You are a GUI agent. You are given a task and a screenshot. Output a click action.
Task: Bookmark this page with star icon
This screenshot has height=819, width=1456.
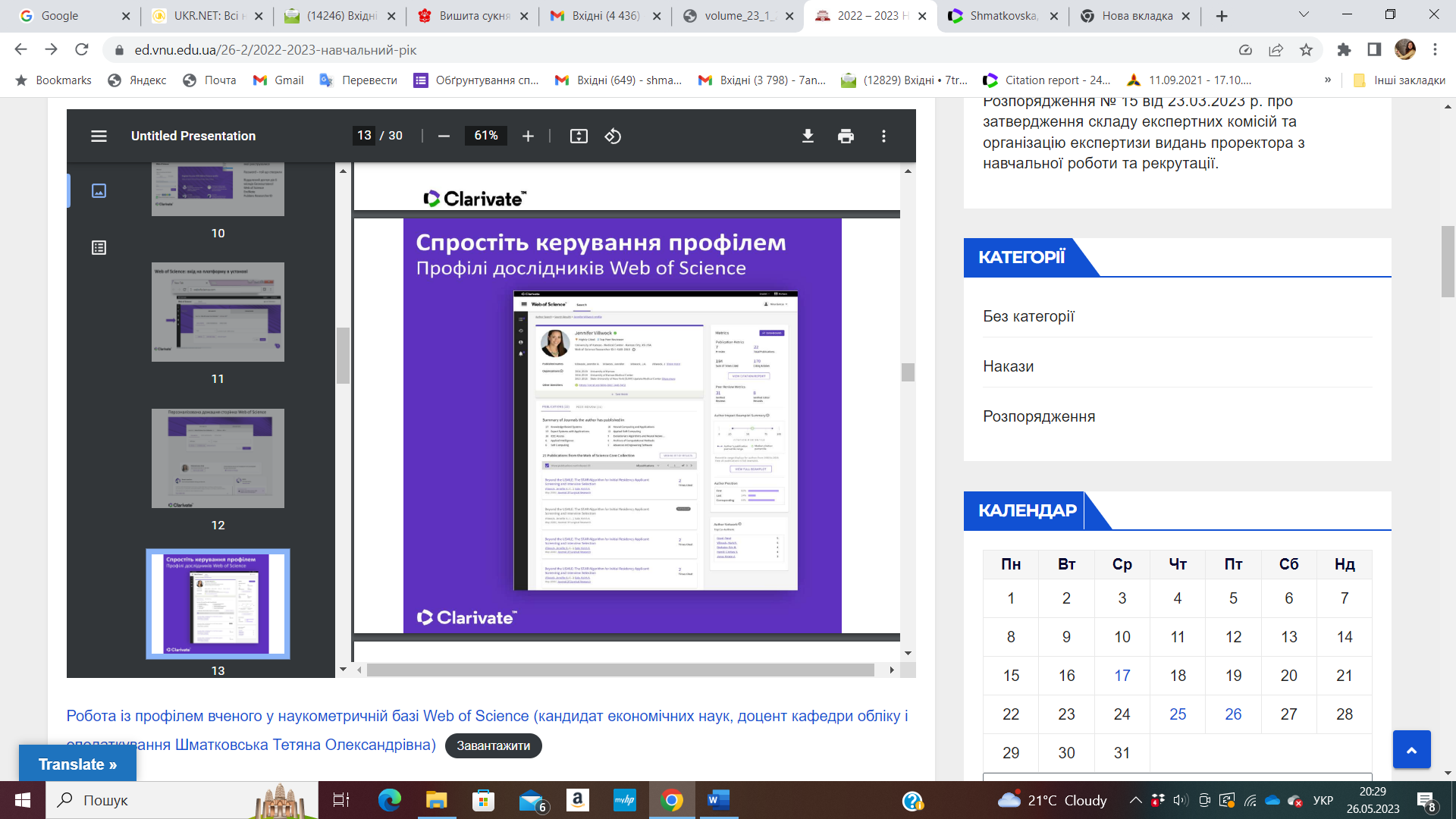1306,50
